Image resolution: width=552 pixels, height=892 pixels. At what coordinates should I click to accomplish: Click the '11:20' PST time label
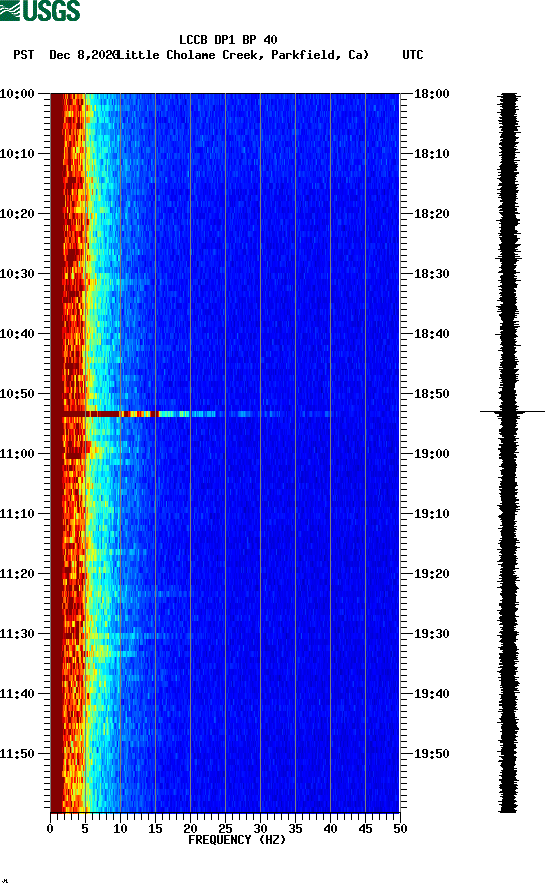[17, 573]
